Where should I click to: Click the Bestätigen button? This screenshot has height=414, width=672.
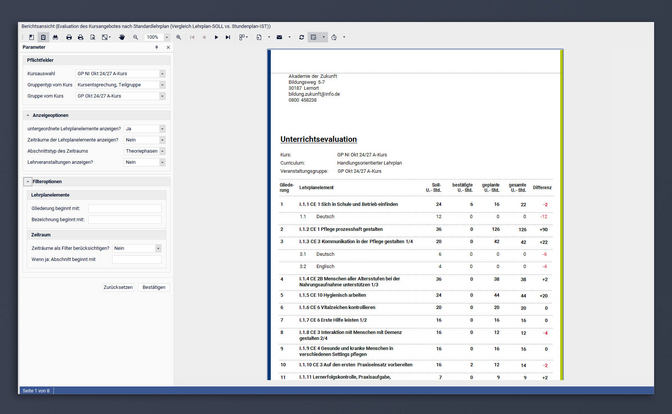coord(153,286)
